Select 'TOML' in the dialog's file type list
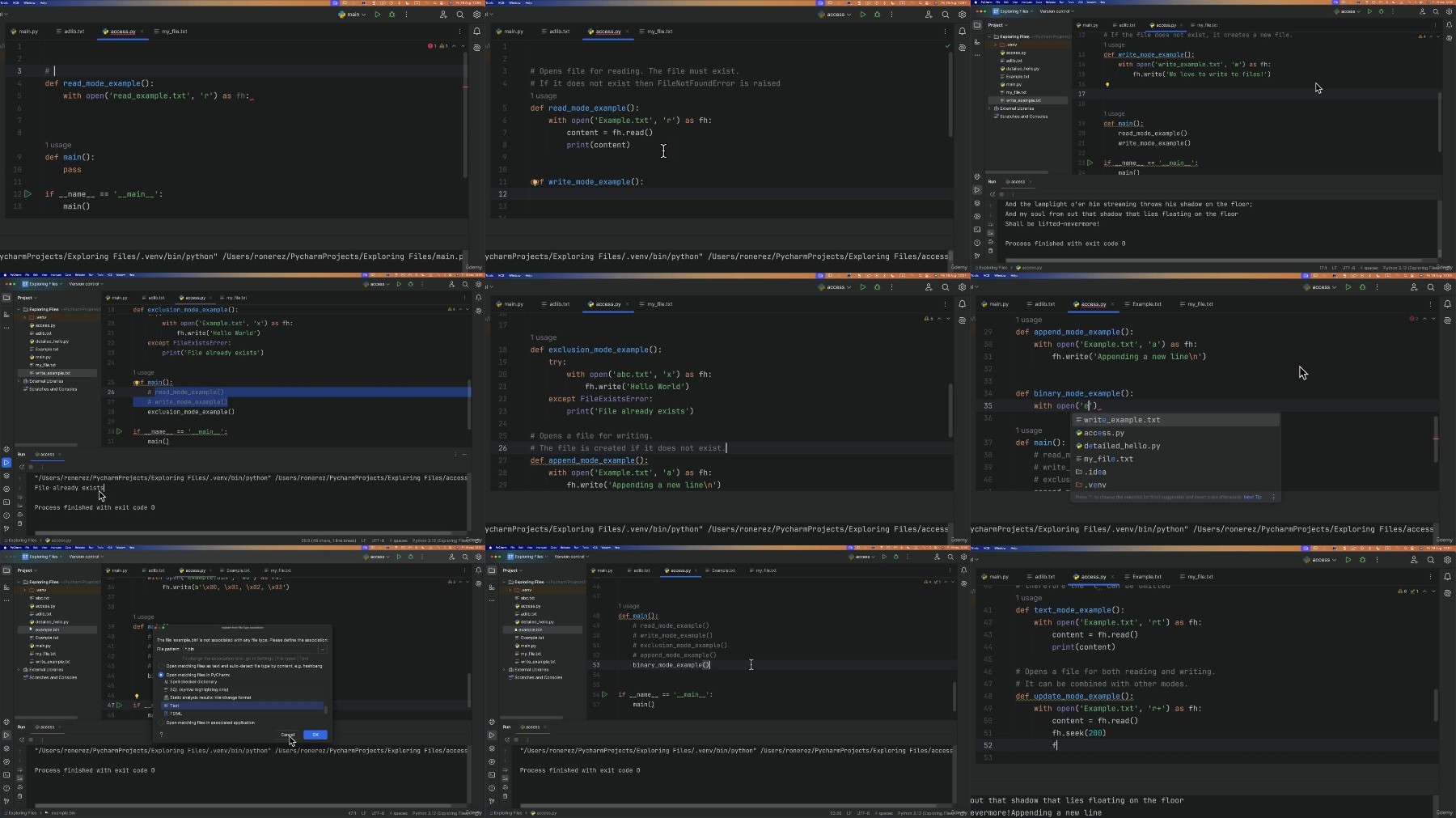 point(242,714)
